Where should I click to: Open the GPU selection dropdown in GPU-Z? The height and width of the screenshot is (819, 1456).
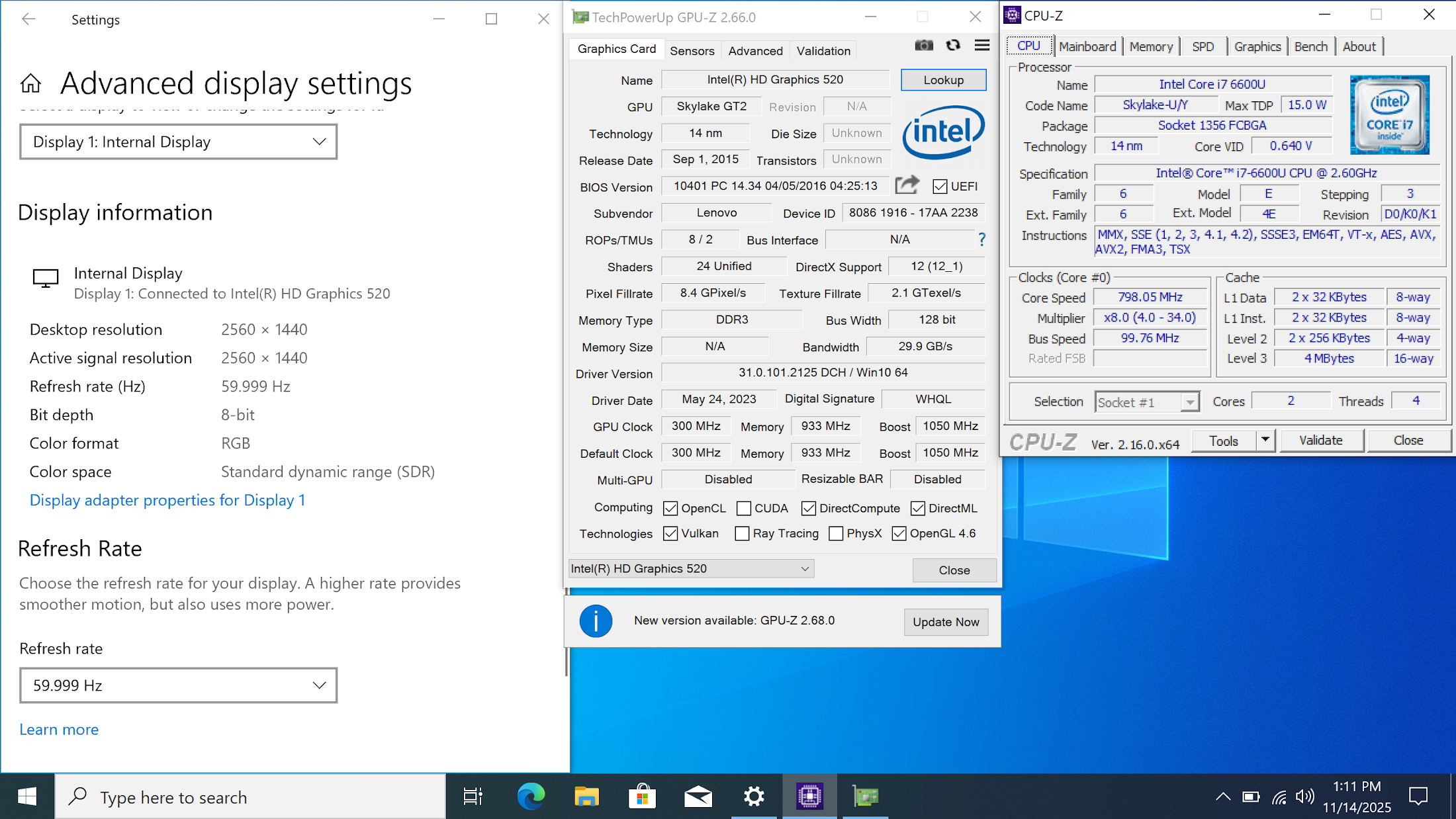pos(691,569)
